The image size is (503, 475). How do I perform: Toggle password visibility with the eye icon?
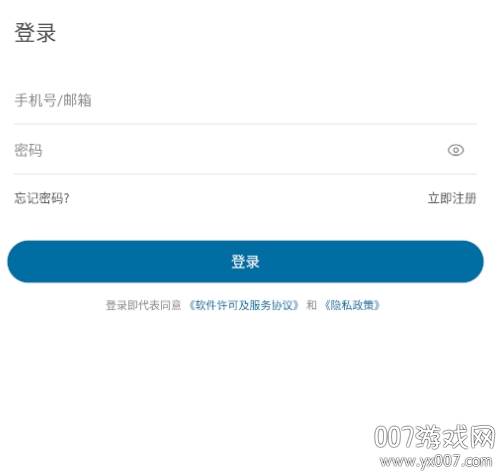pos(456,150)
